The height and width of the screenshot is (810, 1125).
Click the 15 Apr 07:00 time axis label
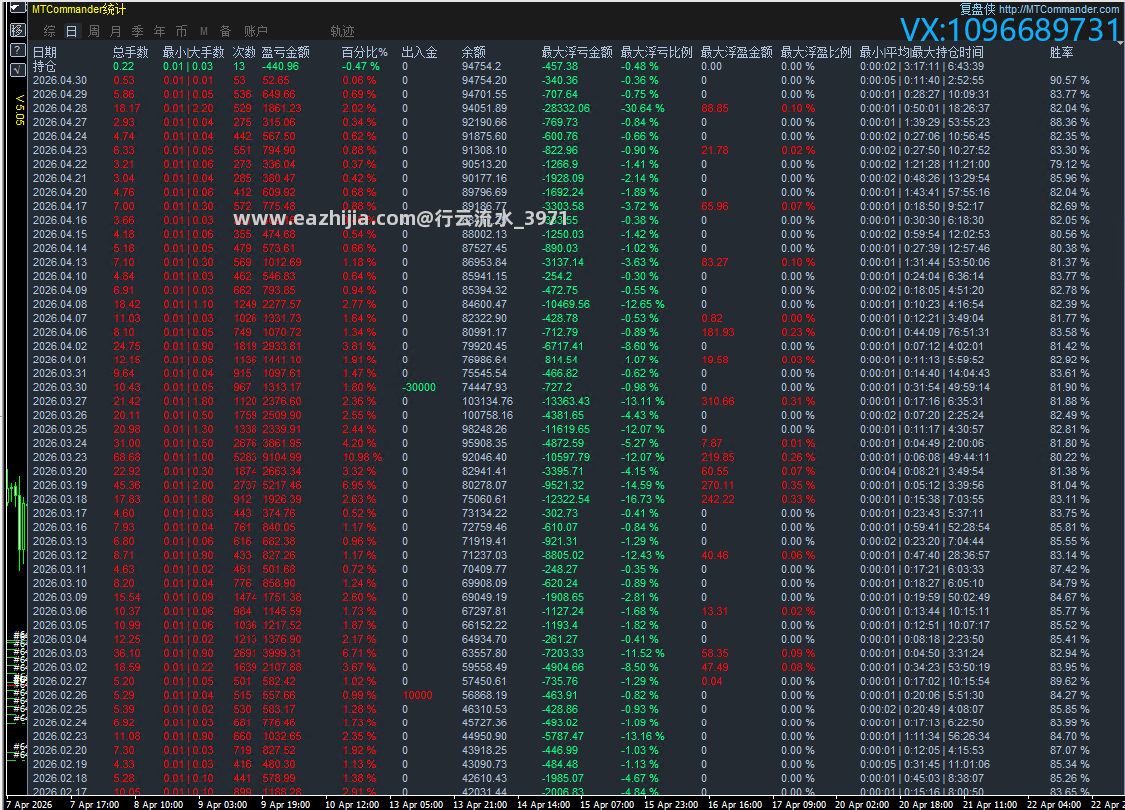(x=607, y=804)
